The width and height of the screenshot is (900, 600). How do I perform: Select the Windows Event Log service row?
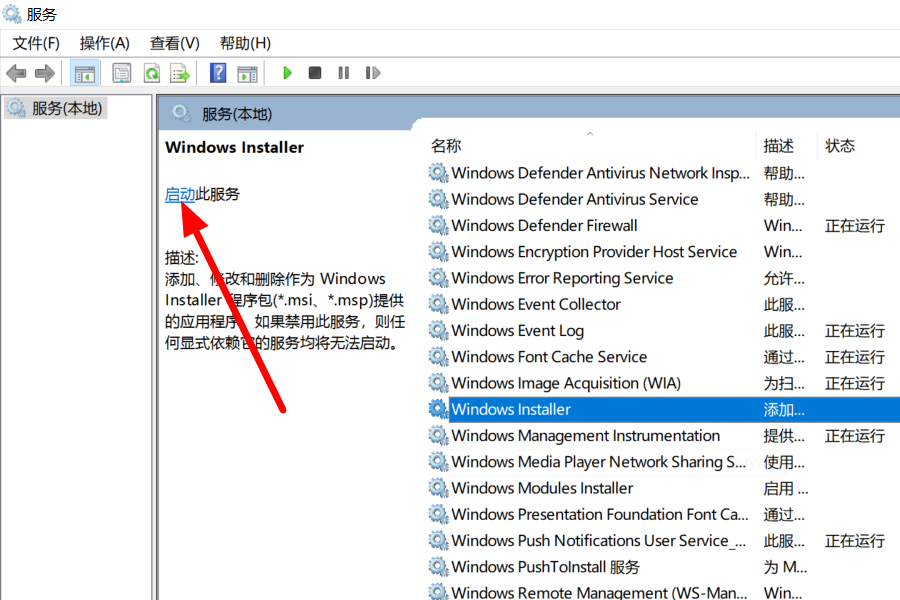517,331
